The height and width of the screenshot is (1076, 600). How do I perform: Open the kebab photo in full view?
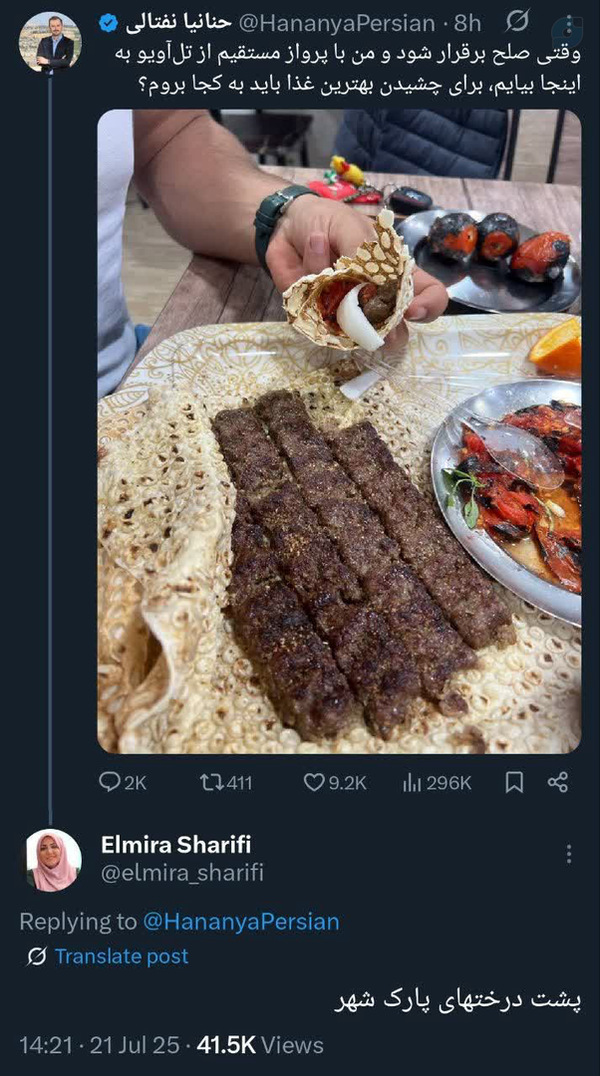339,430
